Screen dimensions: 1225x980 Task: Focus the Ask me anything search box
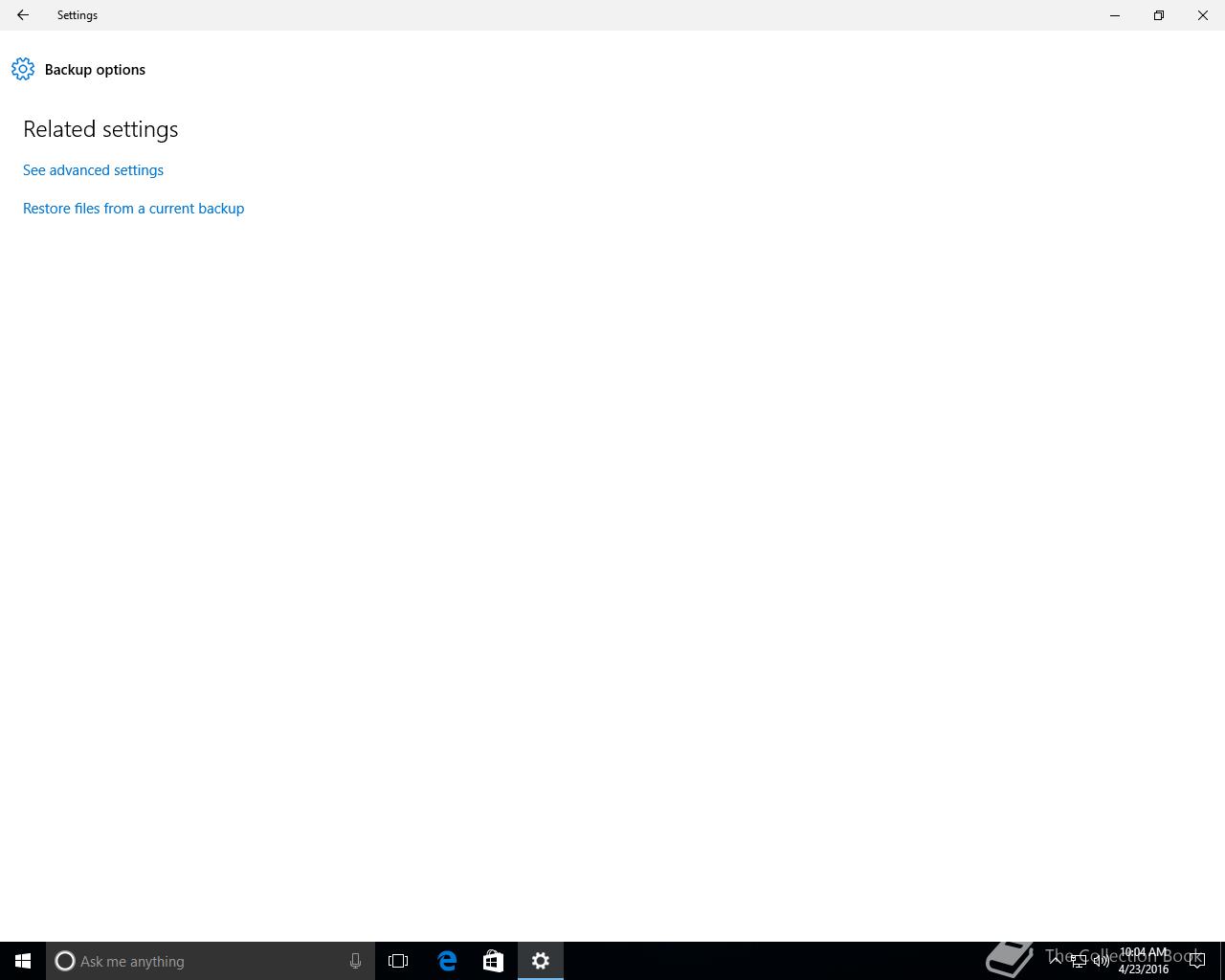click(211, 961)
